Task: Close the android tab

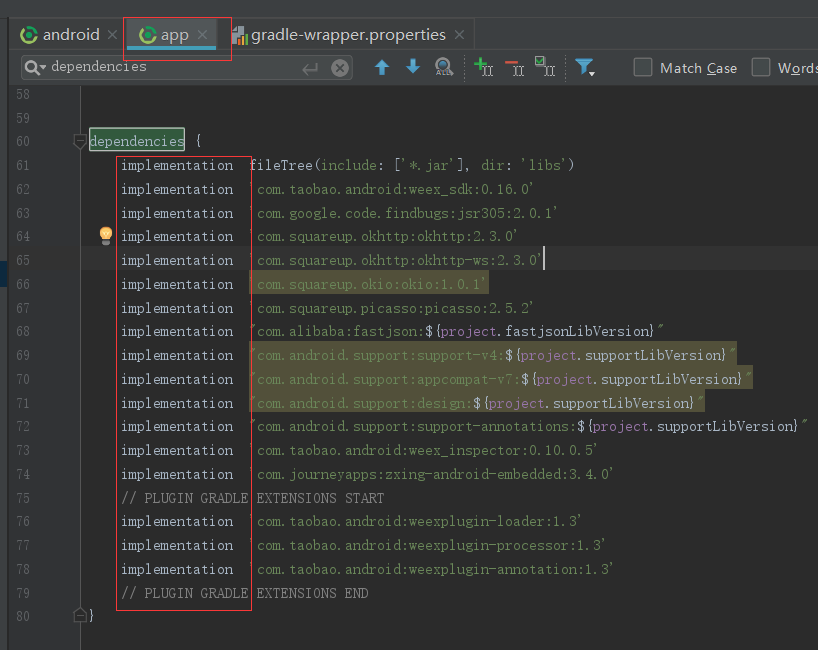Action: click(x=112, y=35)
